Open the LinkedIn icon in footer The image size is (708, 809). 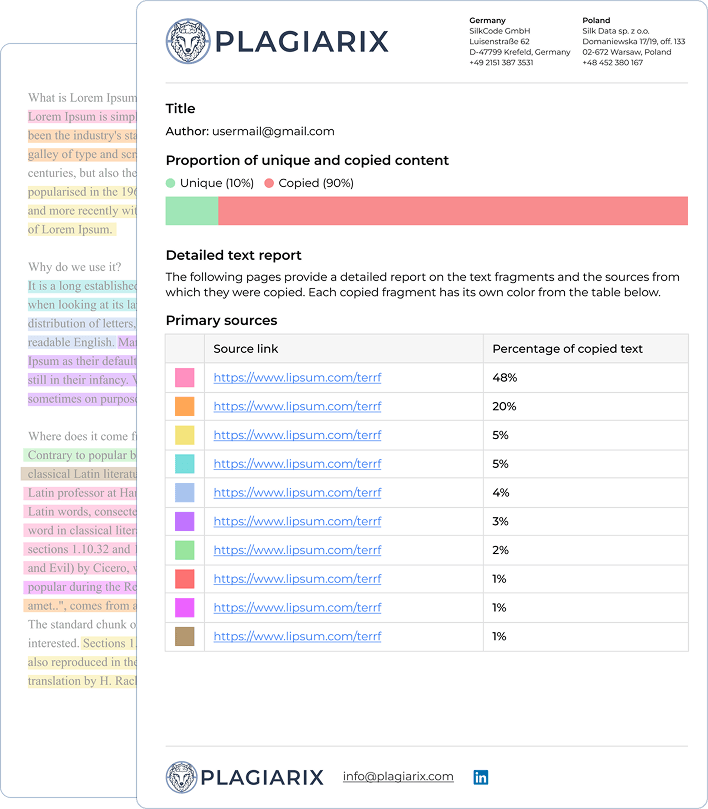point(480,777)
